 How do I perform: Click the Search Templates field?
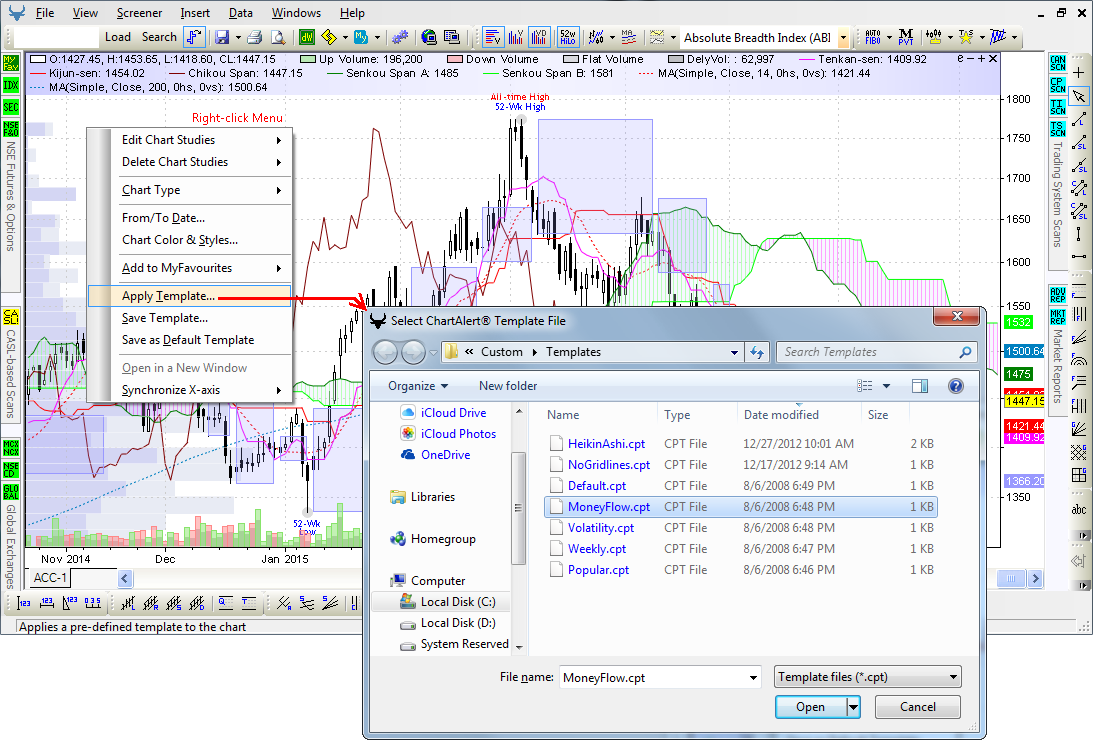tap(877, 353)
